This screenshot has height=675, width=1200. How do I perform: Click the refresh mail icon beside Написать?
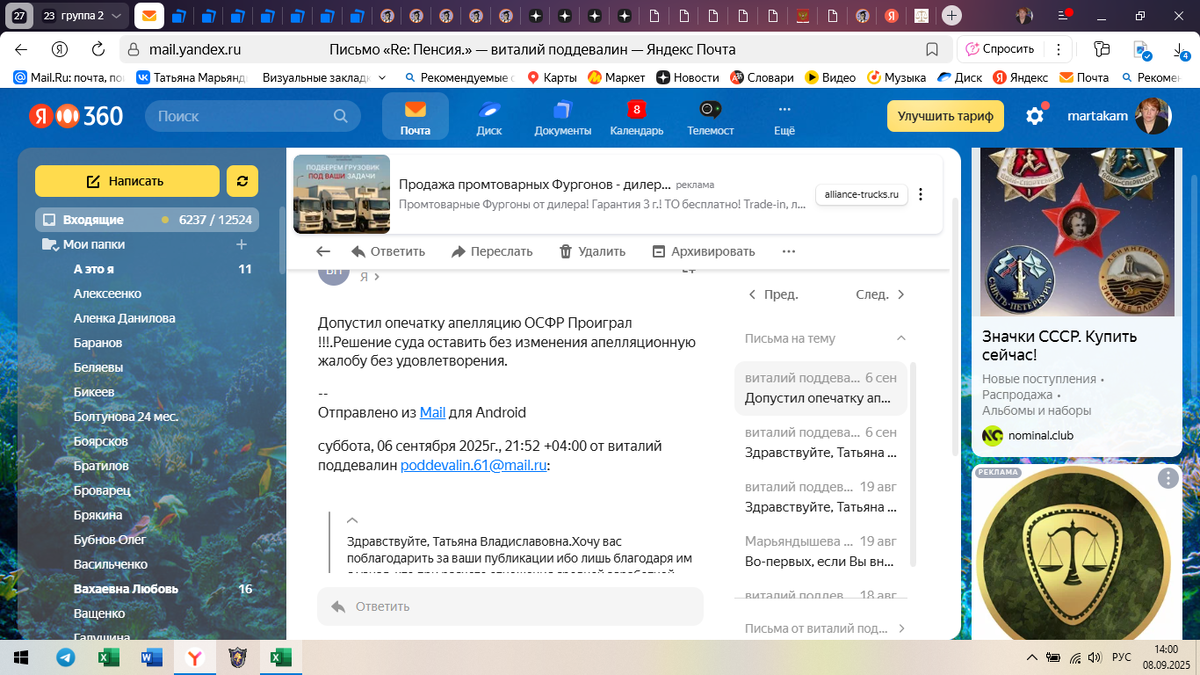242,181
